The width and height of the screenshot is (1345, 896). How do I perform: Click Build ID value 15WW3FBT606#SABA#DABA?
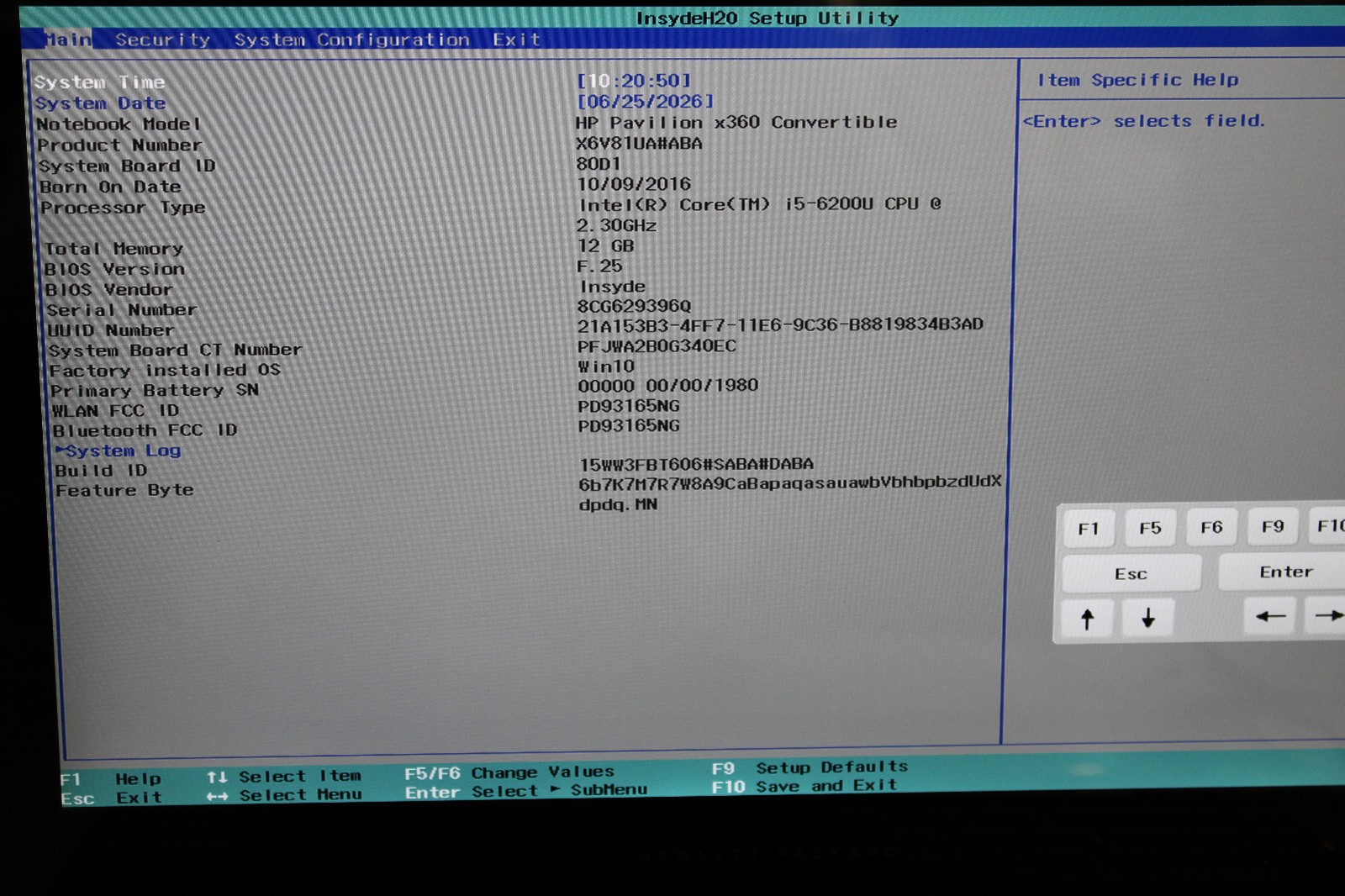696,464
